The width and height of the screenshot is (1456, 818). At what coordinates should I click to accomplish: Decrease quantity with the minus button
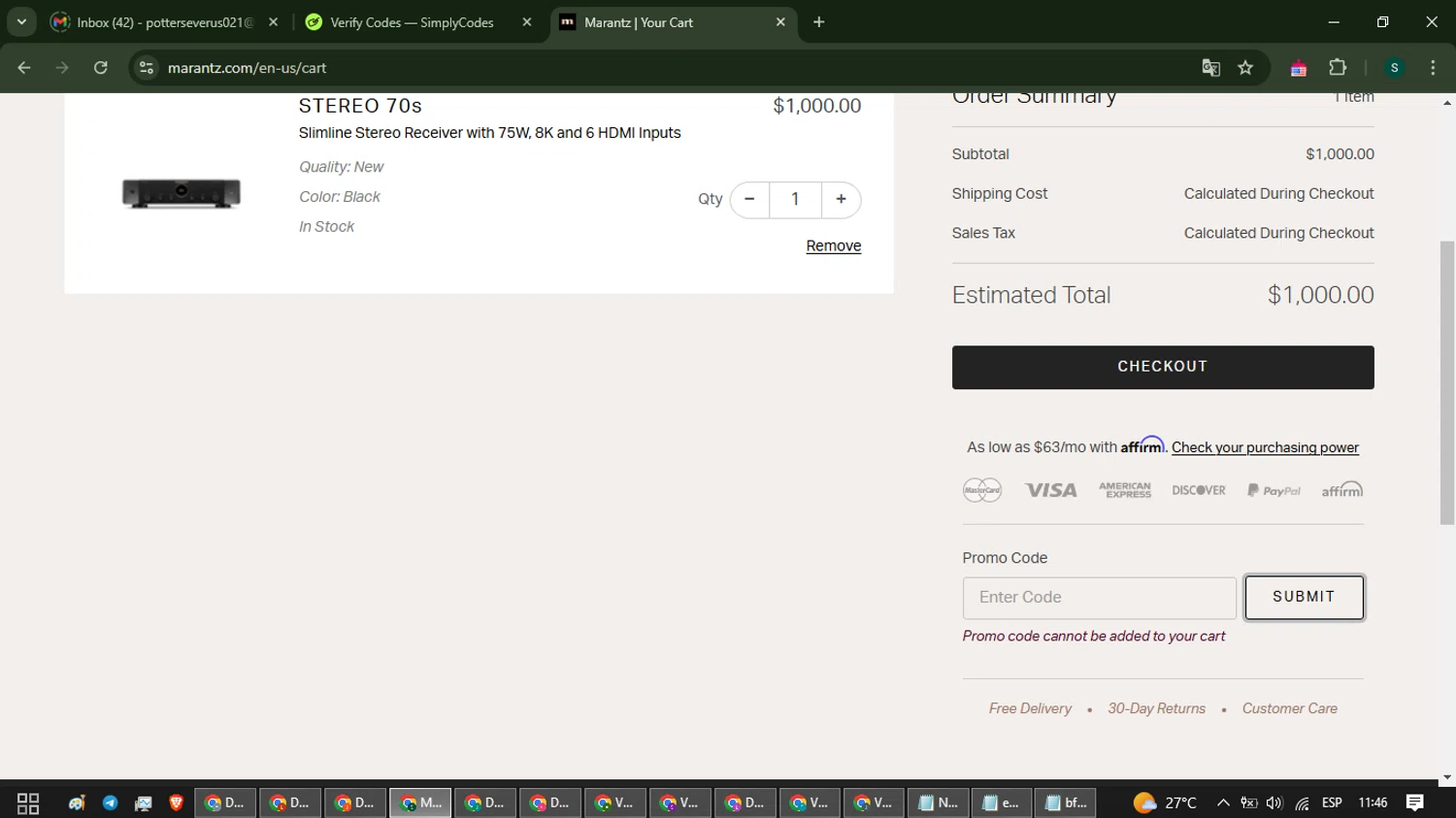pos(749,200)
